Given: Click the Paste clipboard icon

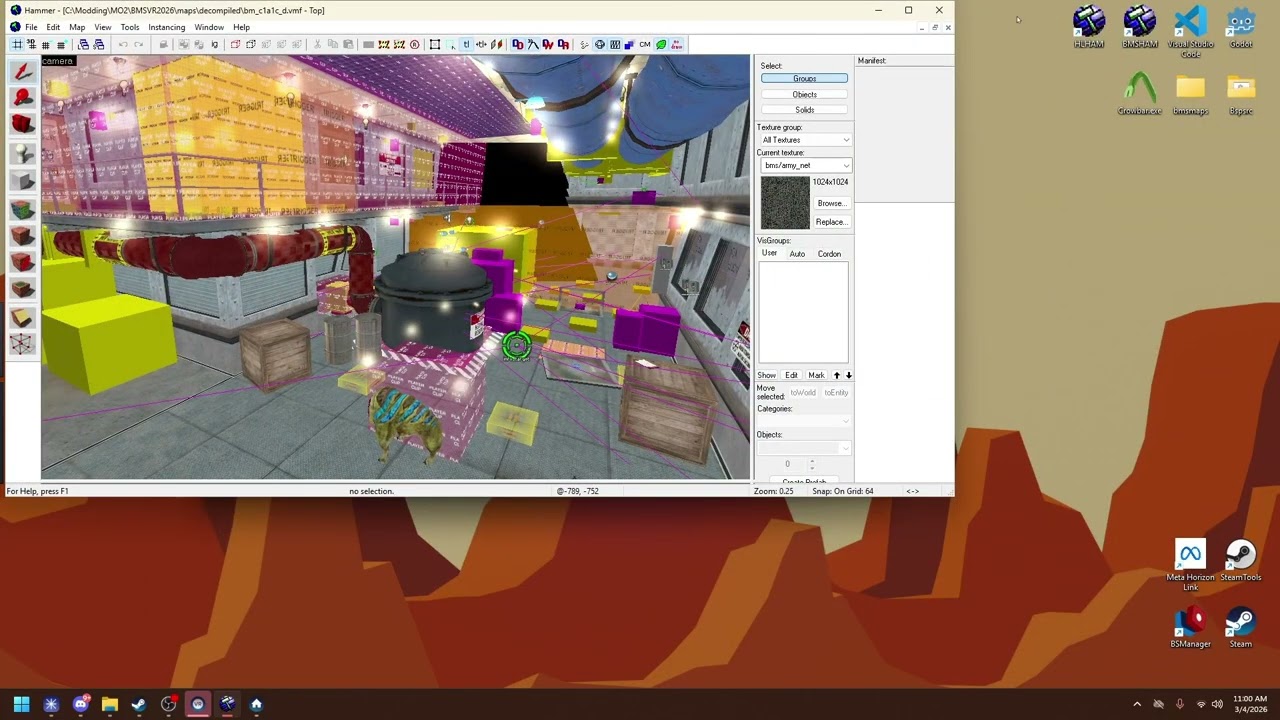Looking at the screenshot, I should pos(347,44).
